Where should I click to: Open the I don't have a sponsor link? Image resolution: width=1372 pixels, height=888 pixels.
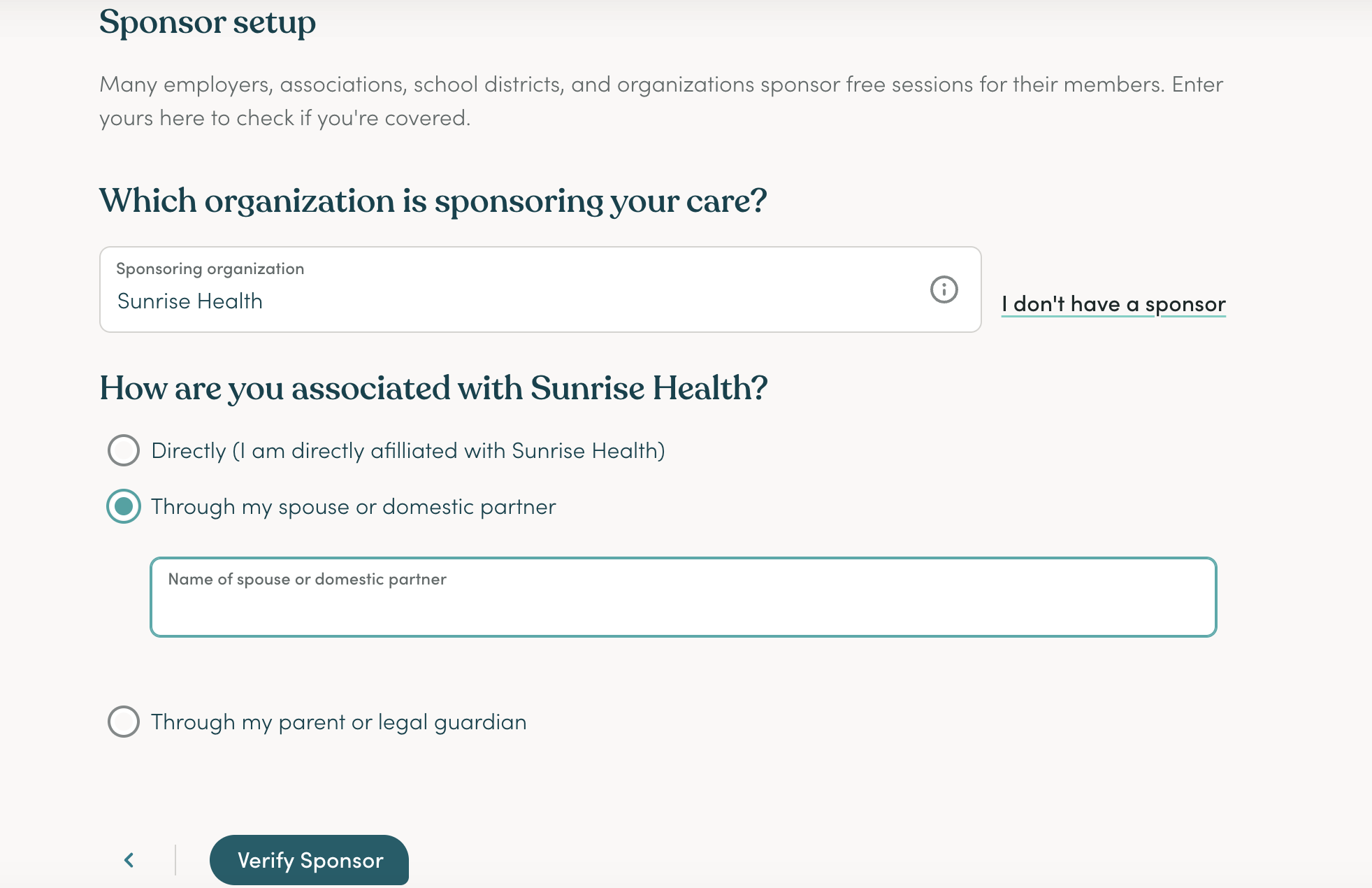1113,304
